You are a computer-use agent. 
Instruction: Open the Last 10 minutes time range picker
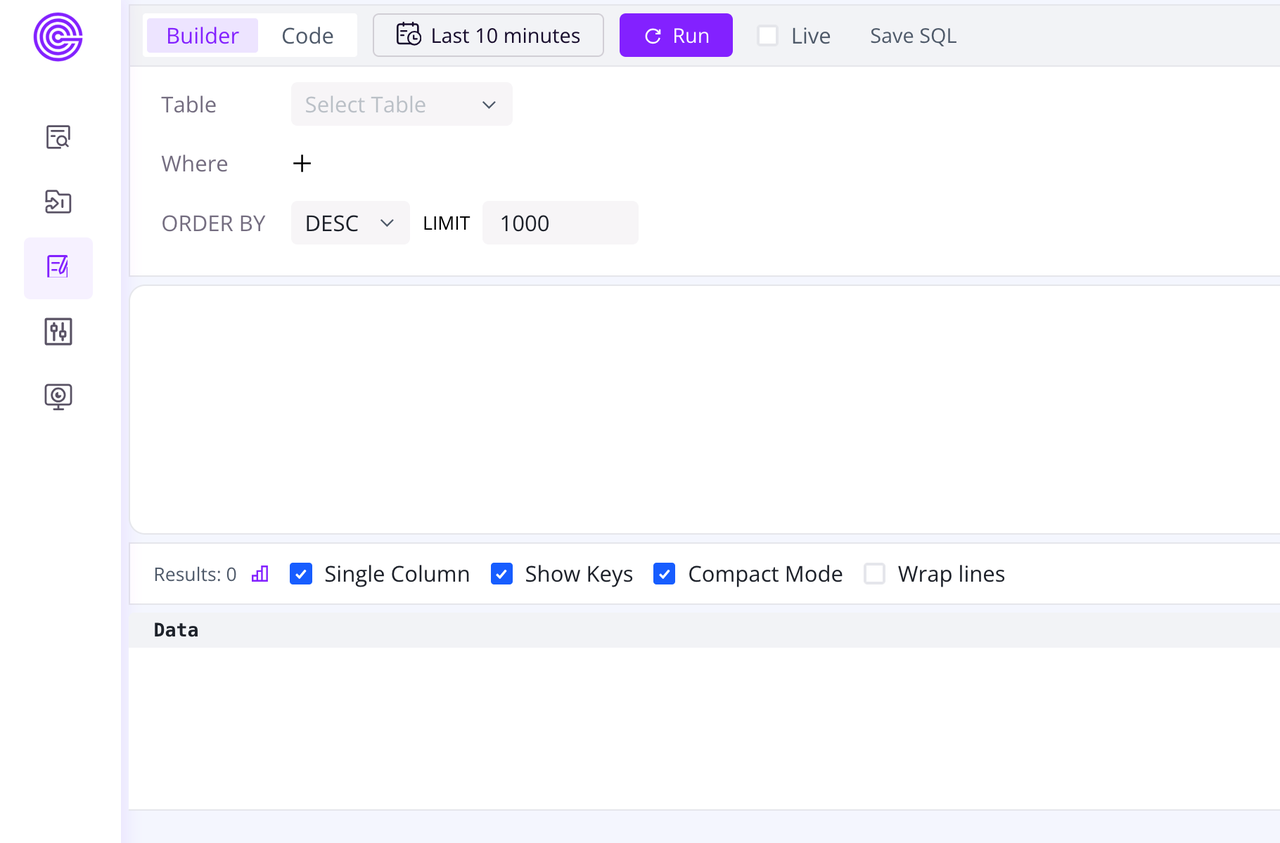click(488, 34)
